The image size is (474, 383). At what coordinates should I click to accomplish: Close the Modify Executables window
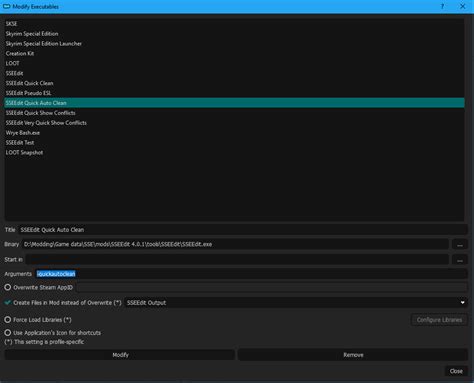click(x=463, y=6)
